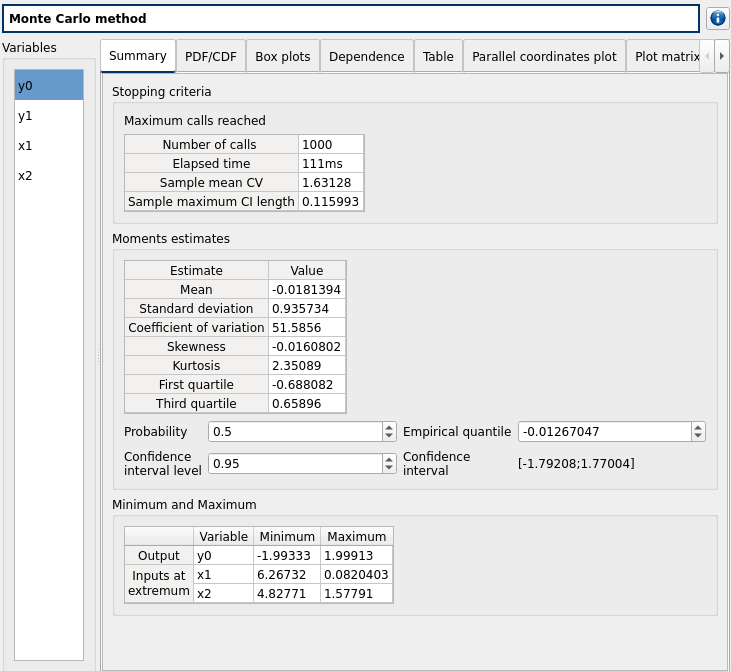Click Kurtosis value 2.35089
The image size is (731, 671).
307,366
